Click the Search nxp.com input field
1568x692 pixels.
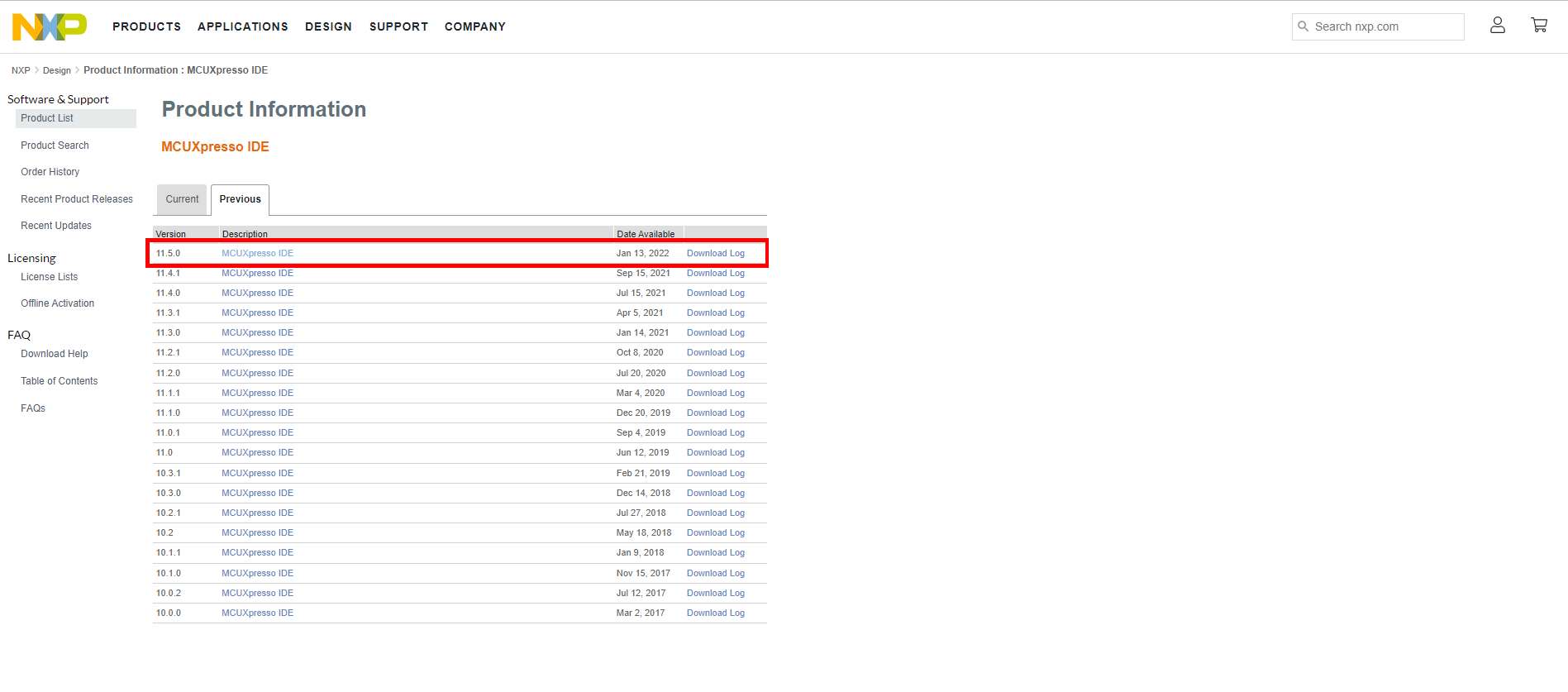[x=1385, y=26]
